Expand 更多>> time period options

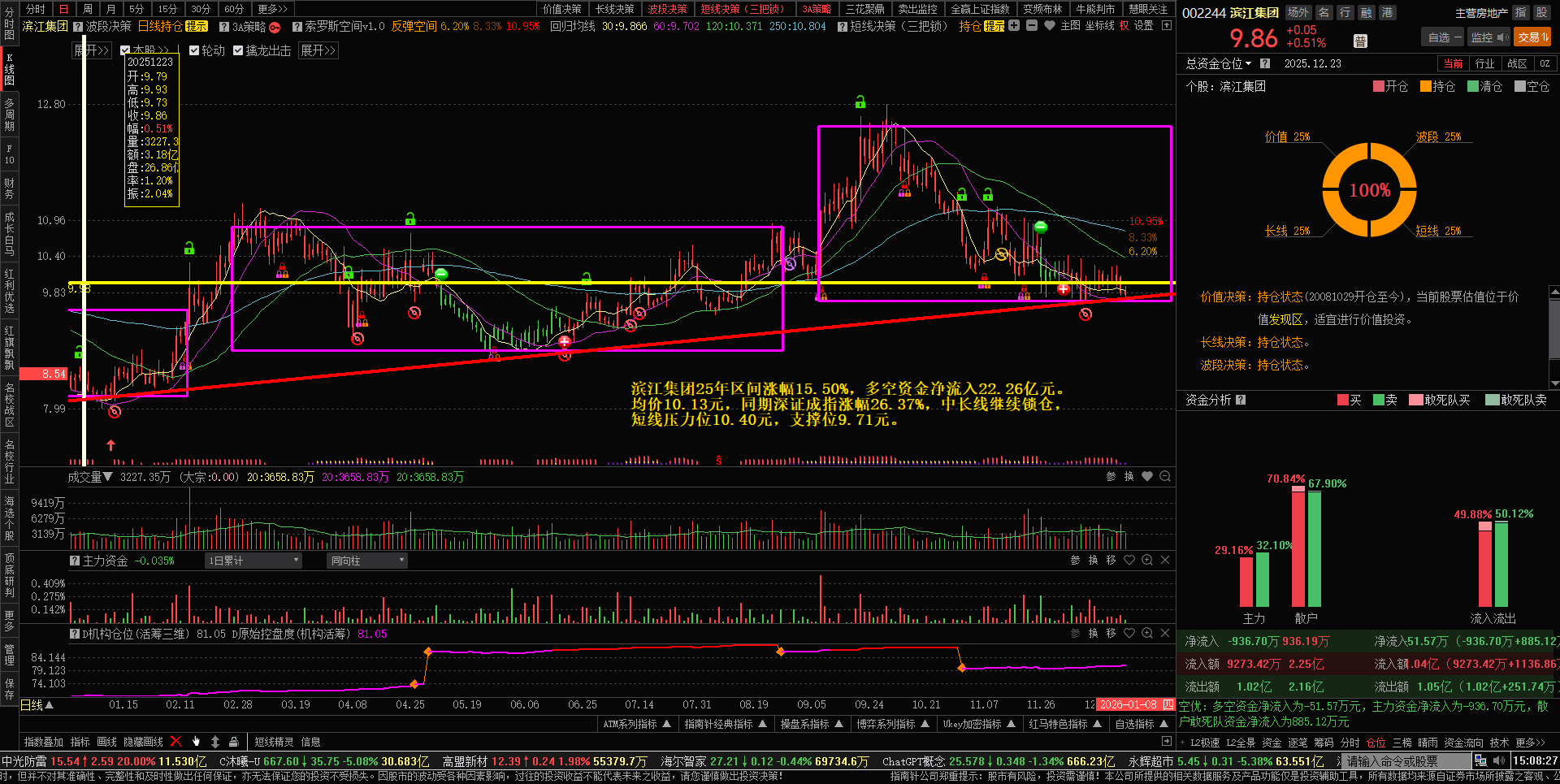273,9
